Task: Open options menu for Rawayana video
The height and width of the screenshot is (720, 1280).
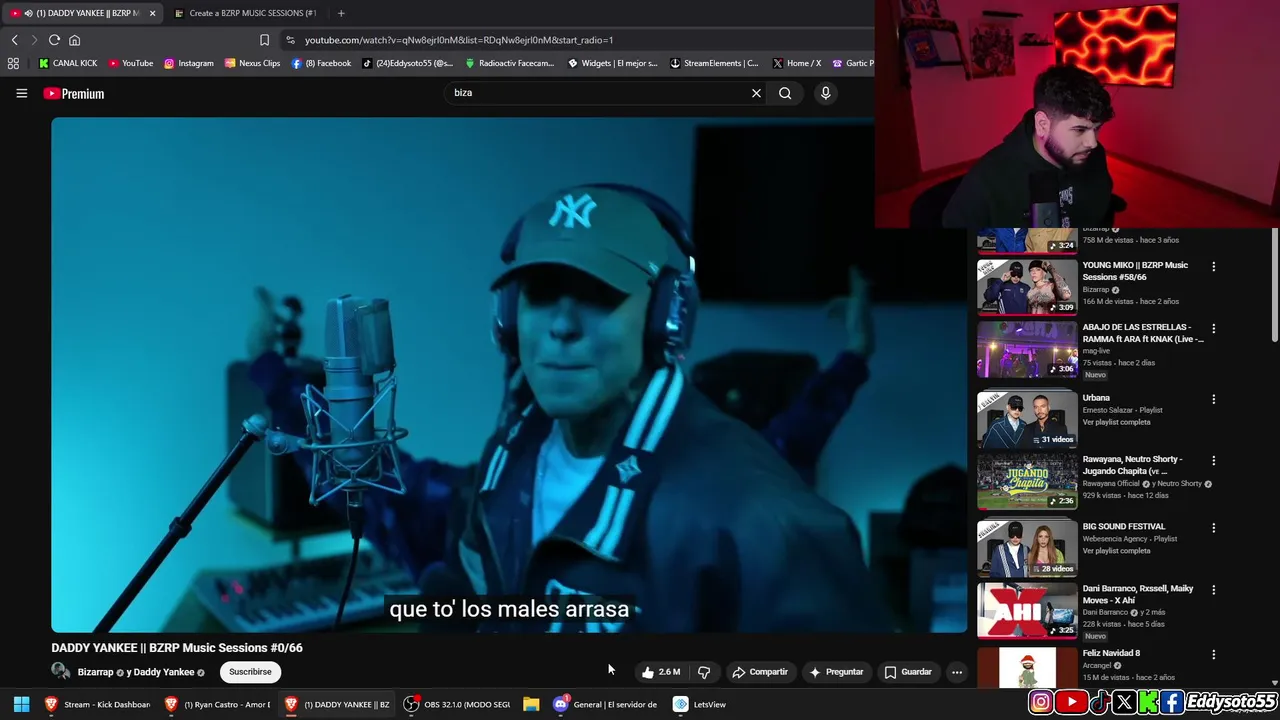Action: (x=1214, y=461)
